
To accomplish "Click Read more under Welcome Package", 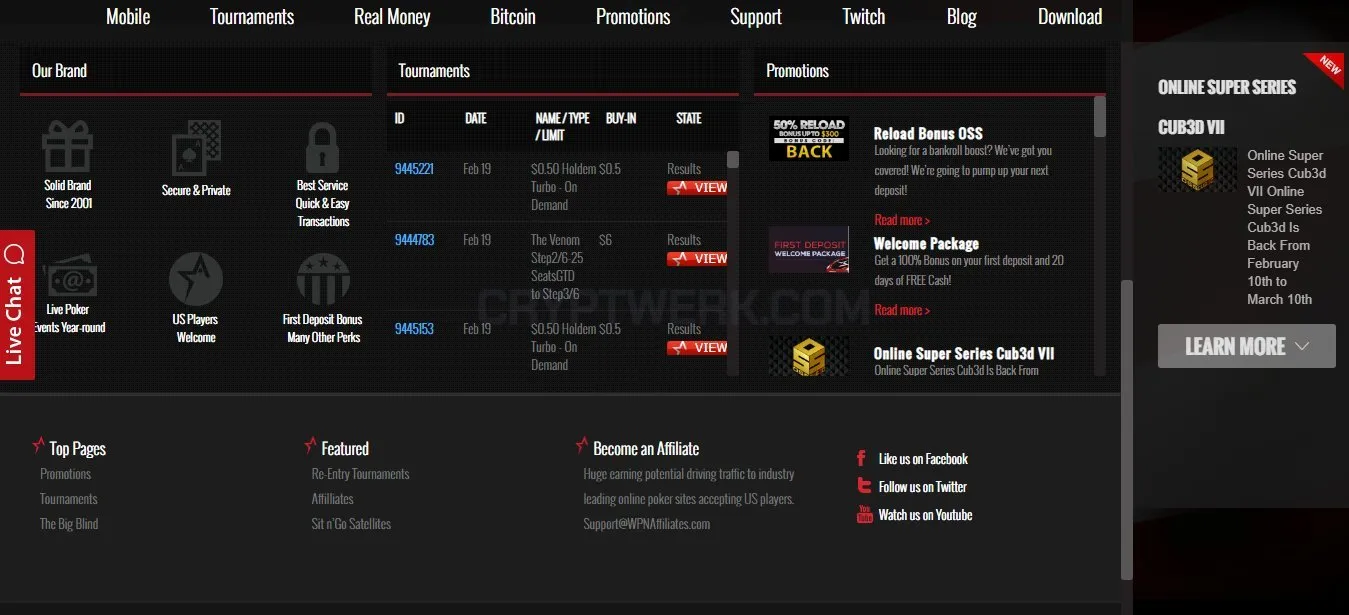I will click(x=902, y=310).
